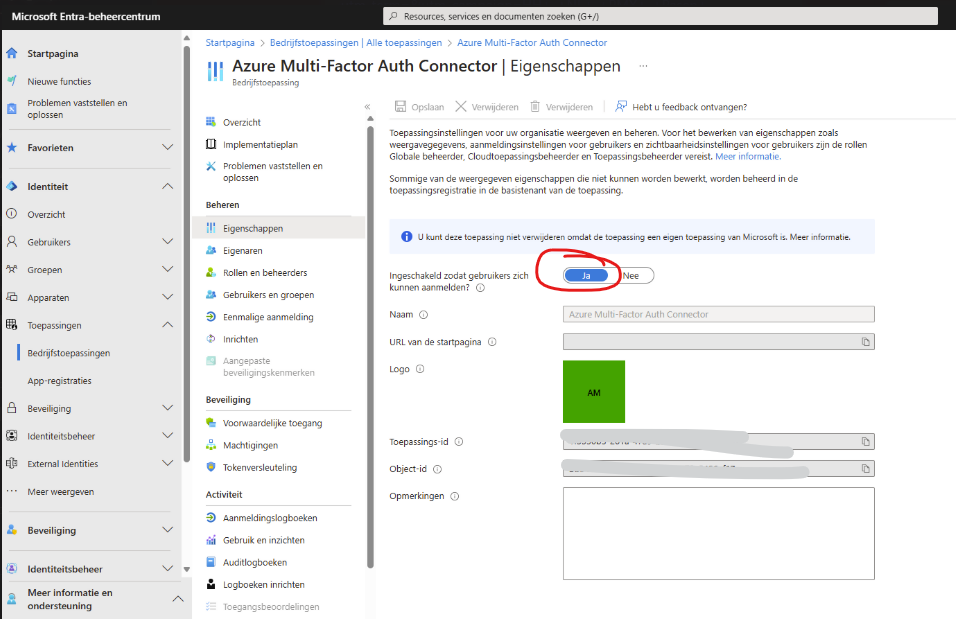The height and width of the screenshot is (619, 956).
Task: Open the more options ellipsis by title
Action: point(643,66)
